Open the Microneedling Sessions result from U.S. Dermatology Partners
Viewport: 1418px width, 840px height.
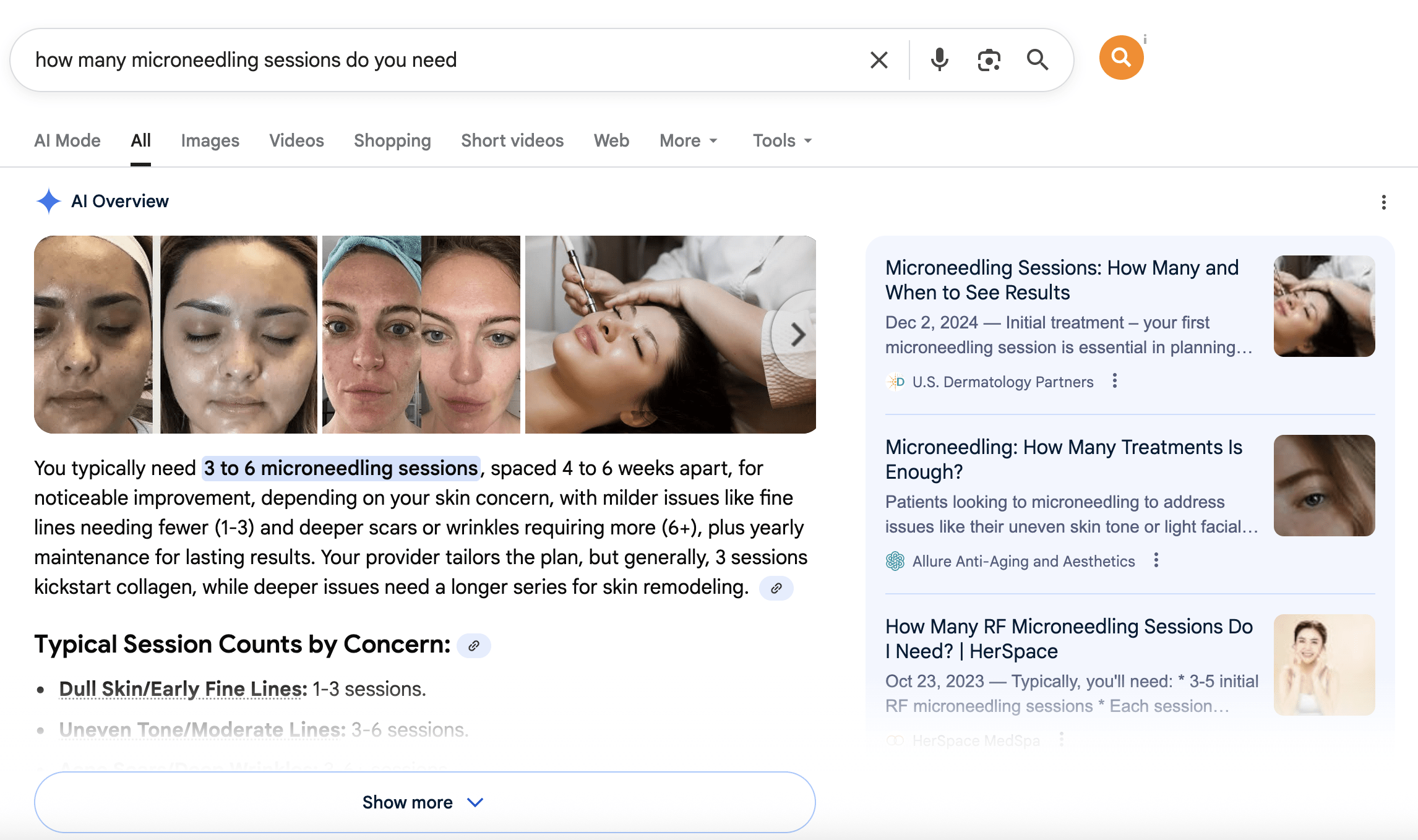1062,280
